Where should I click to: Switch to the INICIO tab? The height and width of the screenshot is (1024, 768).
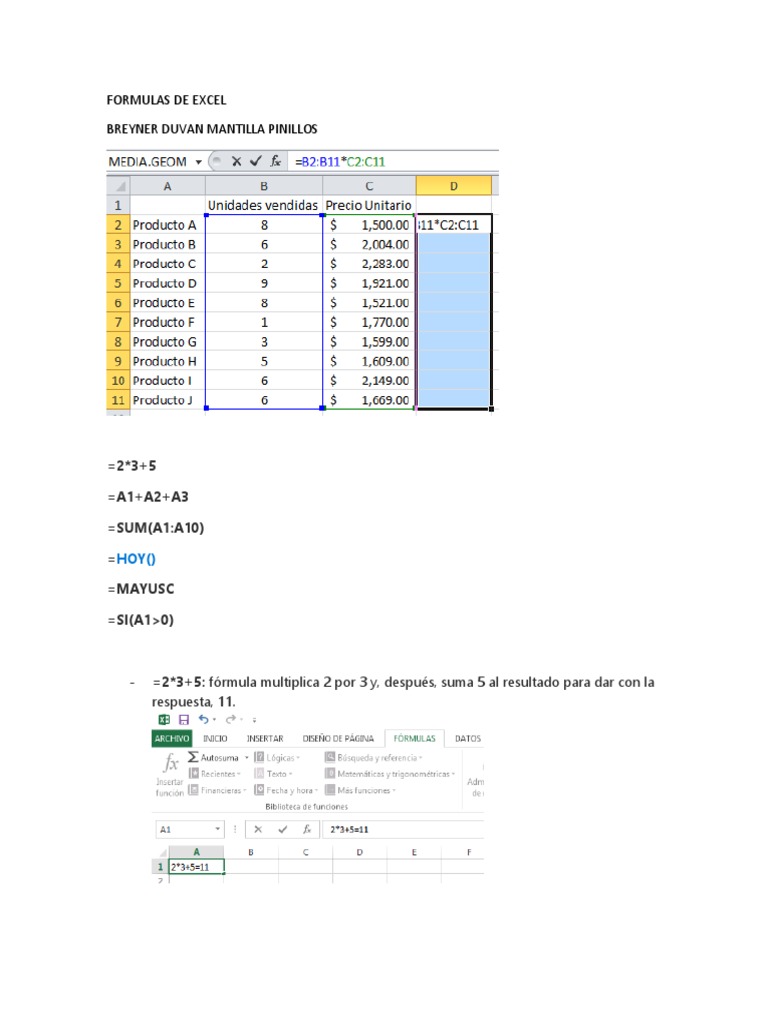point(215,738)
